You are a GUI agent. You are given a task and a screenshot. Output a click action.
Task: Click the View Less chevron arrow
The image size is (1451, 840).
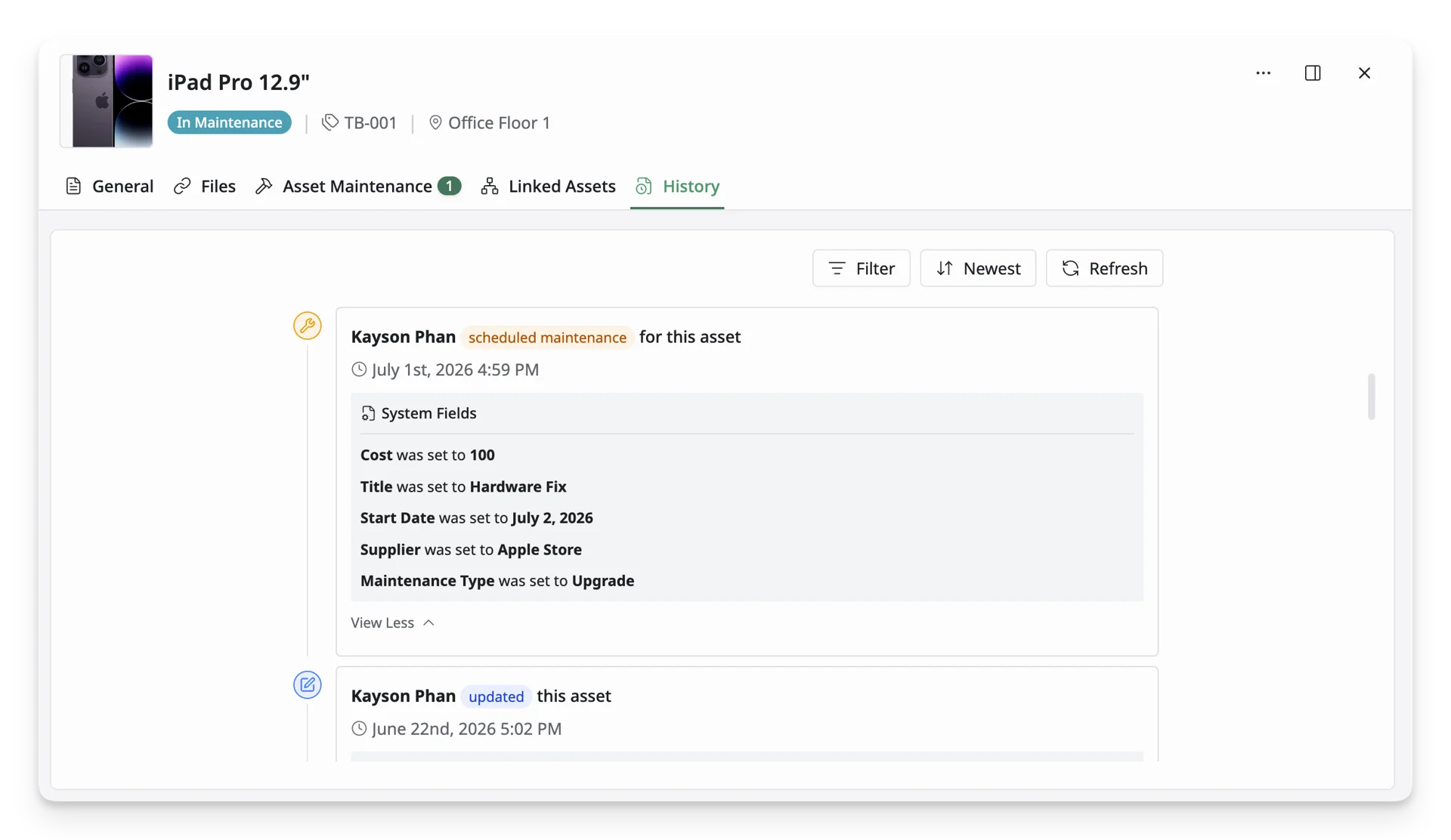[428, 623]
